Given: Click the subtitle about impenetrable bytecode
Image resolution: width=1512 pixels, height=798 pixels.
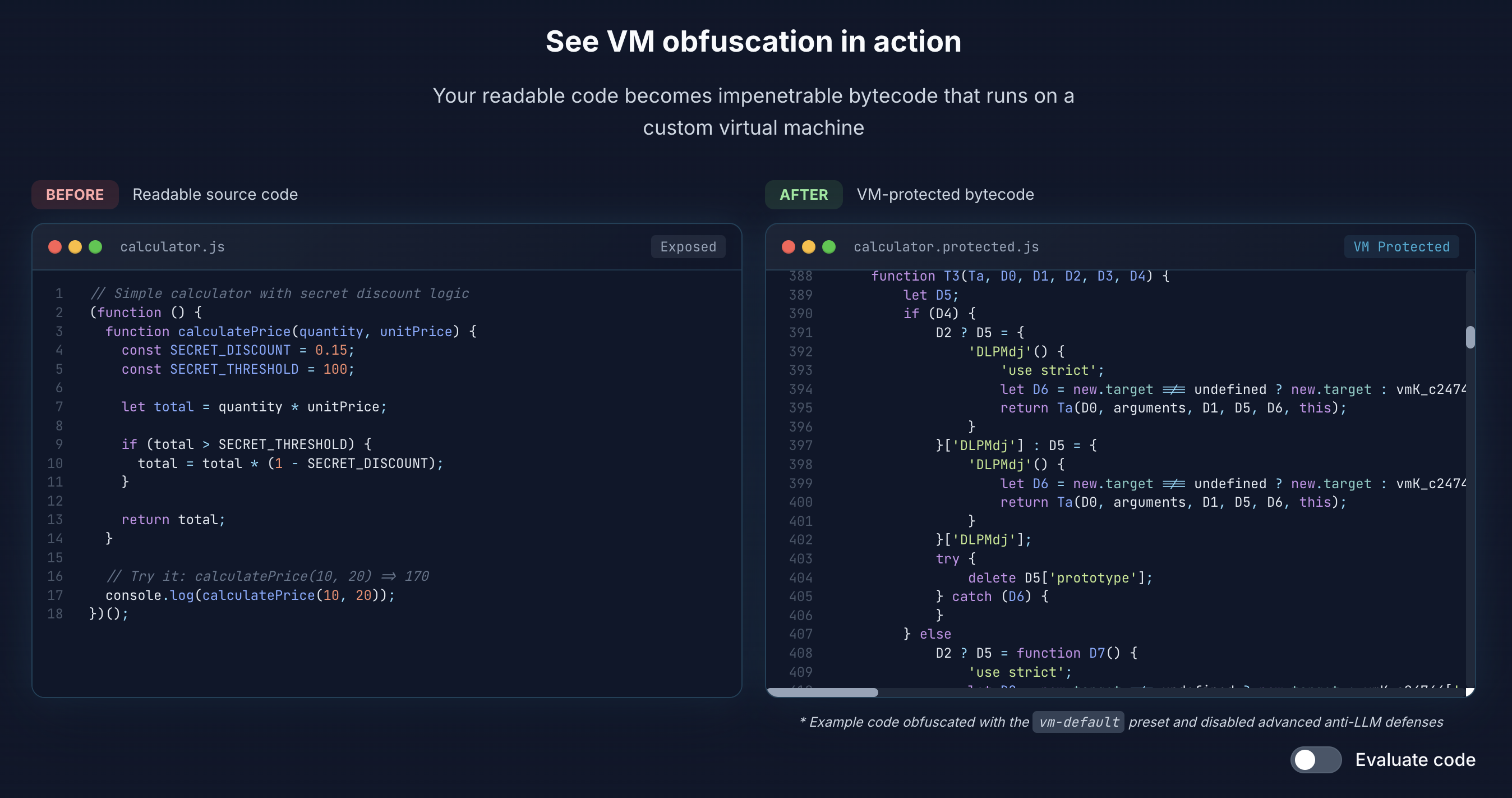Looking at the screenshot, I should tap(754, 112).
